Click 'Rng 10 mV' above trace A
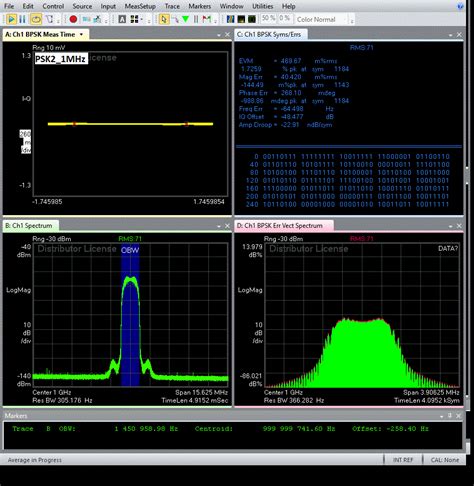The image size is (474, 486). [49, 48]
